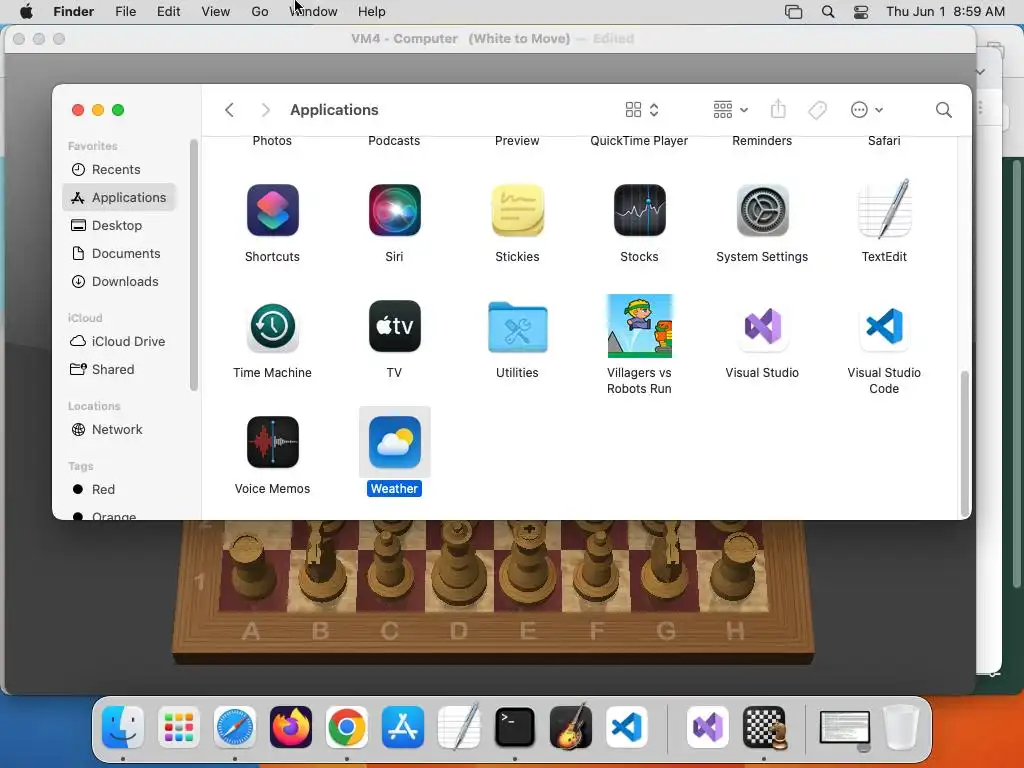Viewport: 1024px width, 768px height.
Task: Click the Finder window search icon
Action: click(x=943, y=110)
